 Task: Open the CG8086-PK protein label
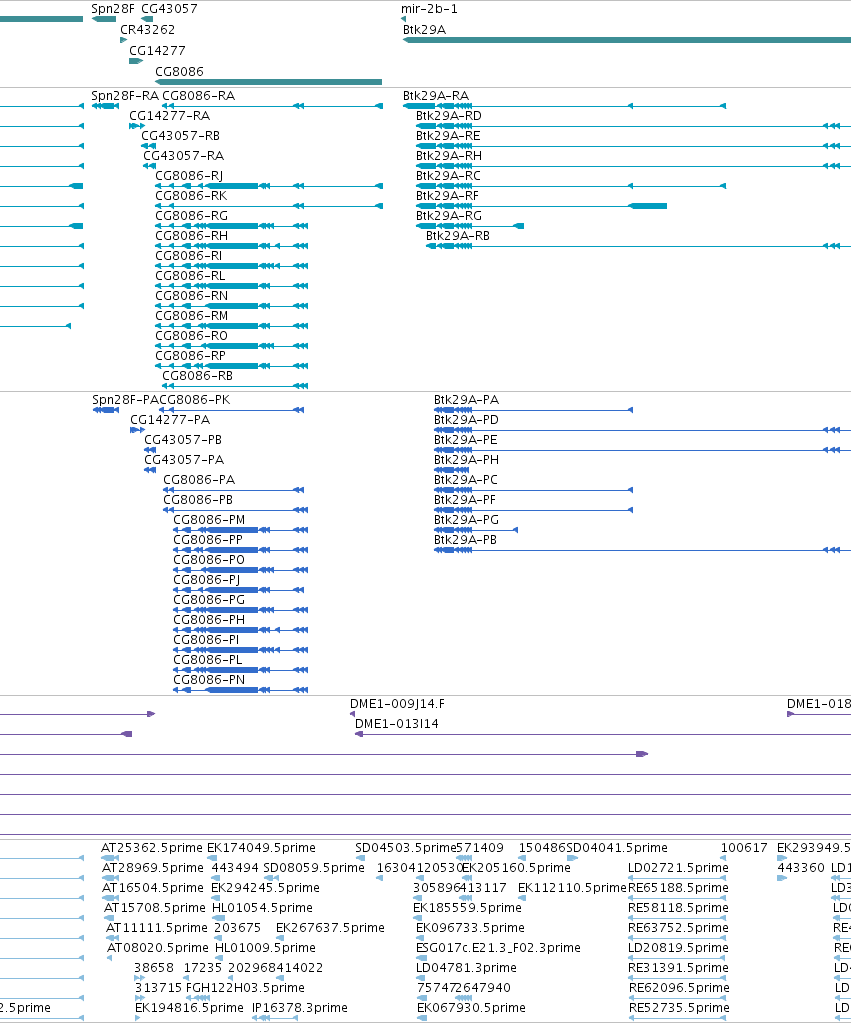click(x=195, y=399)
